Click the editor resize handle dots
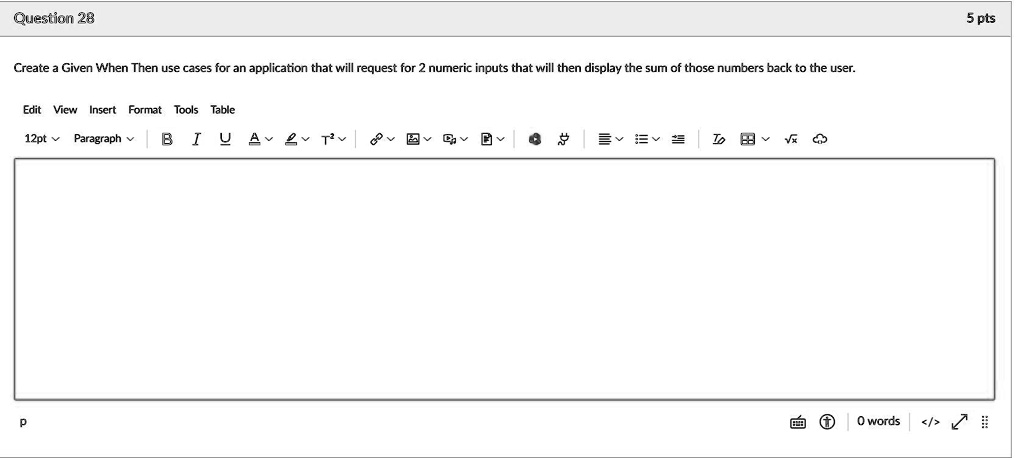The width and height of the screenshot is (1016, 458). point(985,422)
